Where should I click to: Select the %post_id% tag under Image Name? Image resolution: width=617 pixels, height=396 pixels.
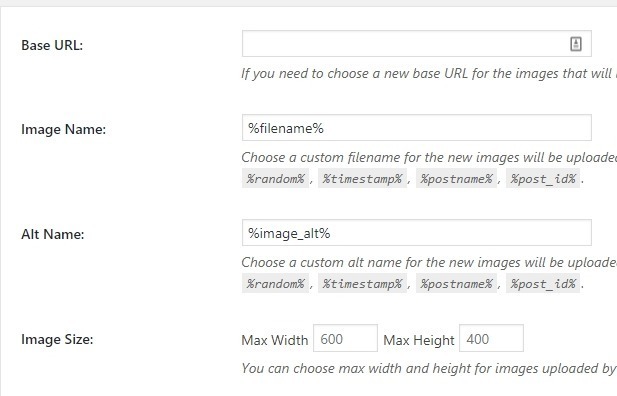coord(543,179)
